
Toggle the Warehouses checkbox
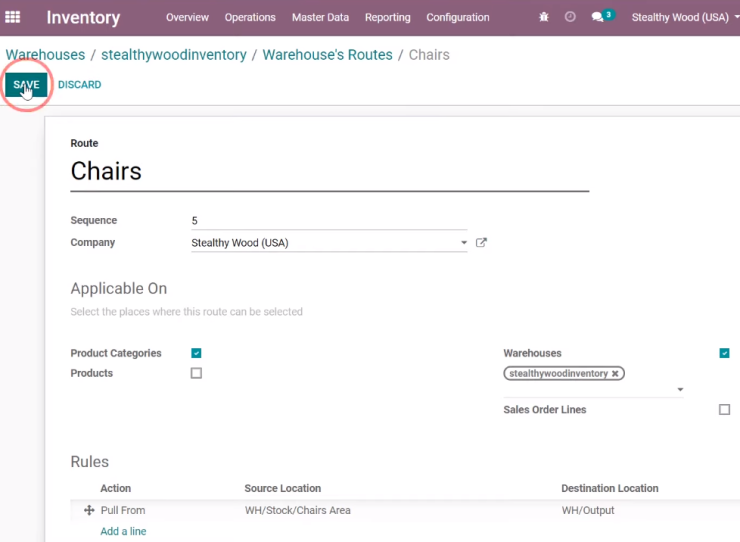pos(724,353)
